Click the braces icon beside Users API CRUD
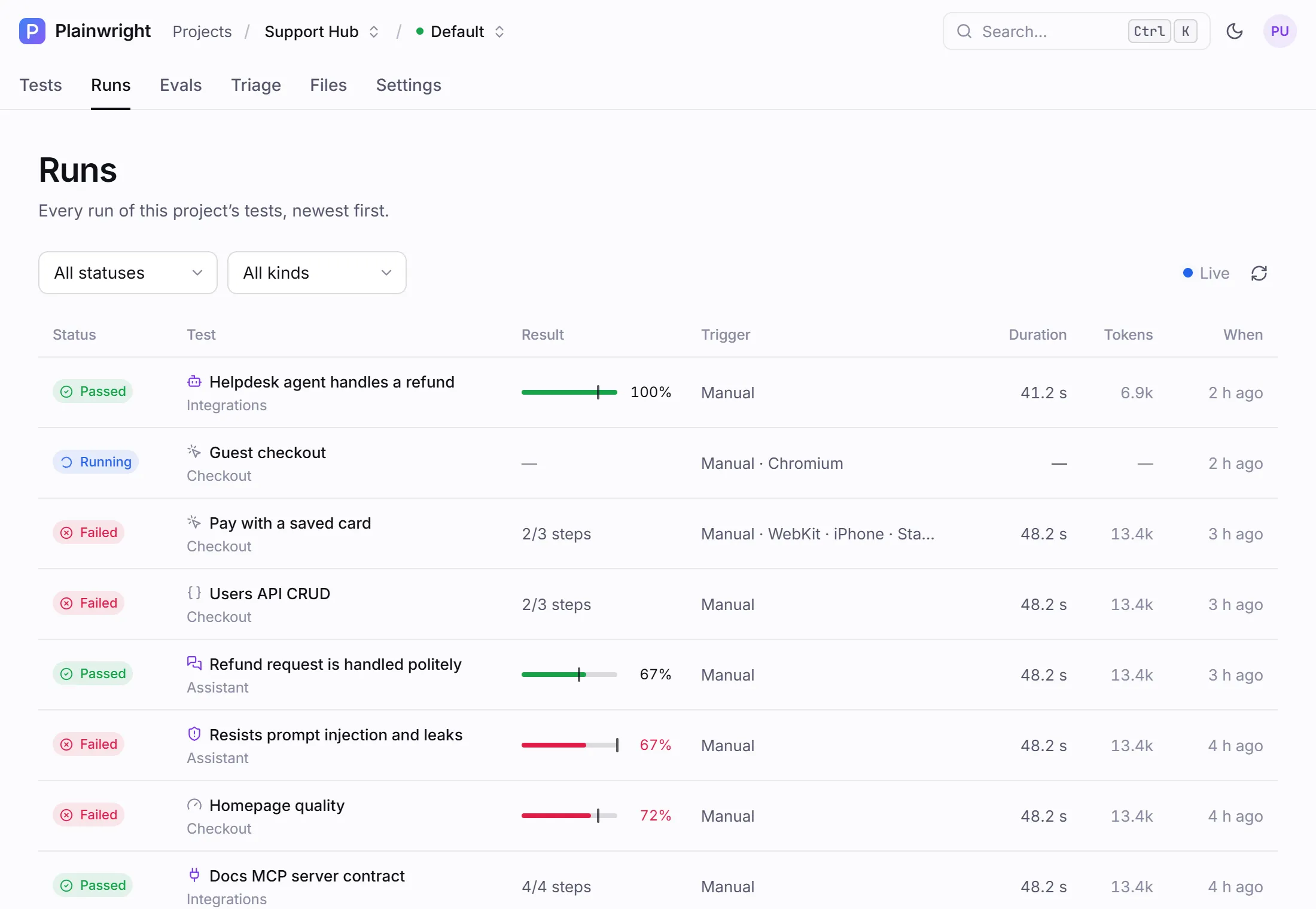 (x=194, y=593)
